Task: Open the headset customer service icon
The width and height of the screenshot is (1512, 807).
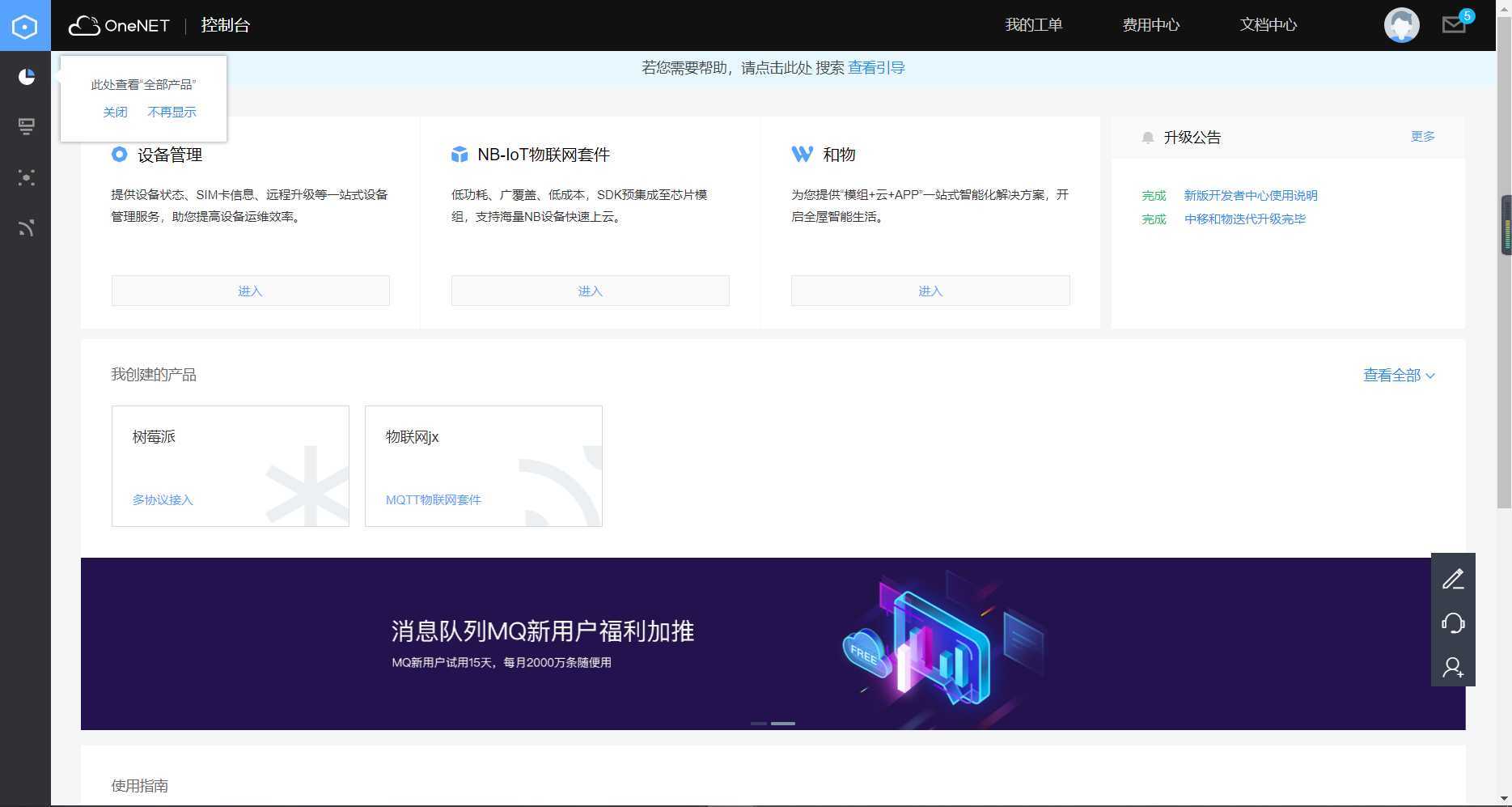Action: coord(1453,622)
